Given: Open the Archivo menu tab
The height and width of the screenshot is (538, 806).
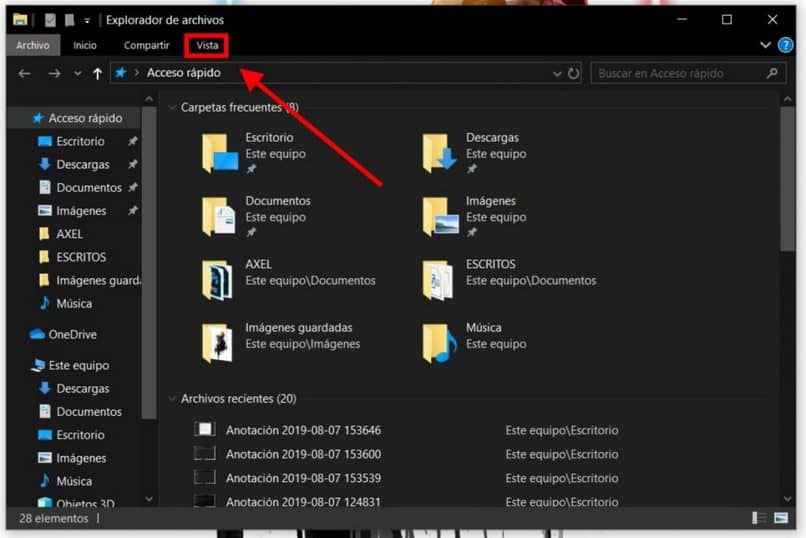Looking at the screenshot, I should coord(33,45).
